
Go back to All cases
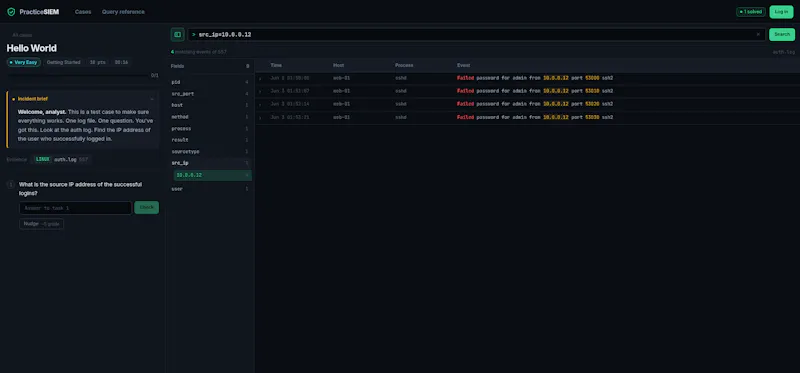click(x=22, y=35)
